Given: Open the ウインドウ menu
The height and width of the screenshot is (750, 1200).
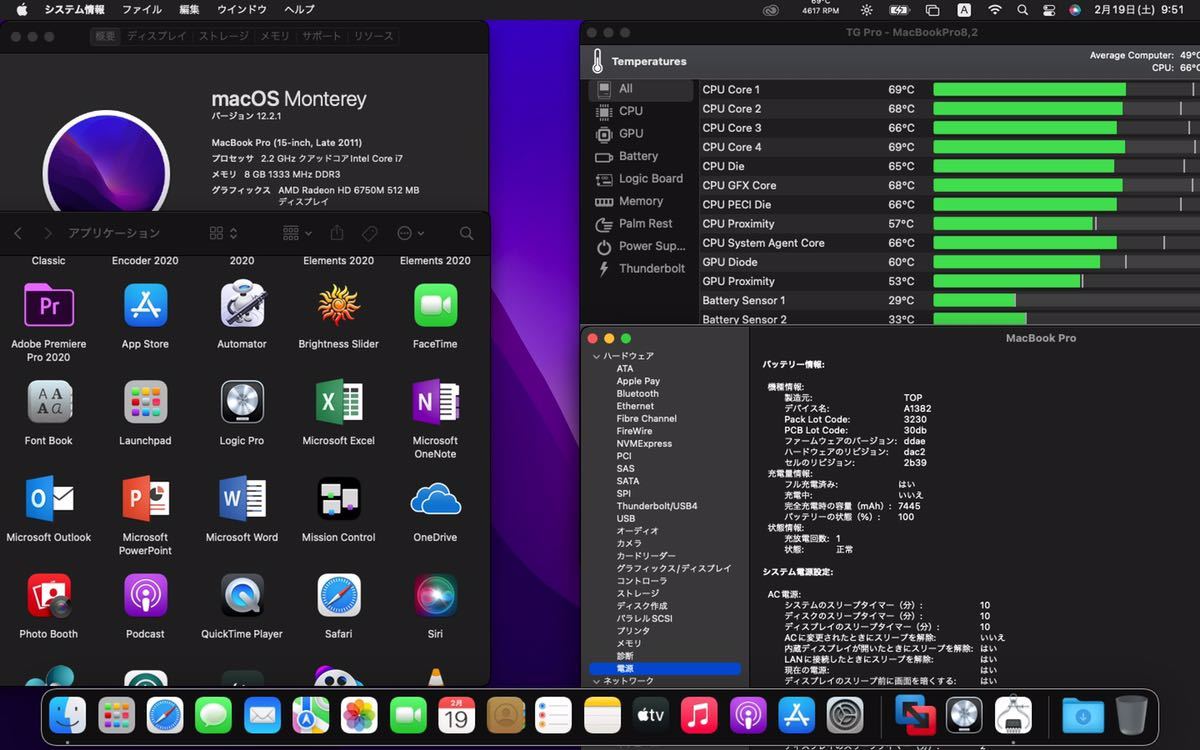Looking at the screenshot, I should pos(242,10).
